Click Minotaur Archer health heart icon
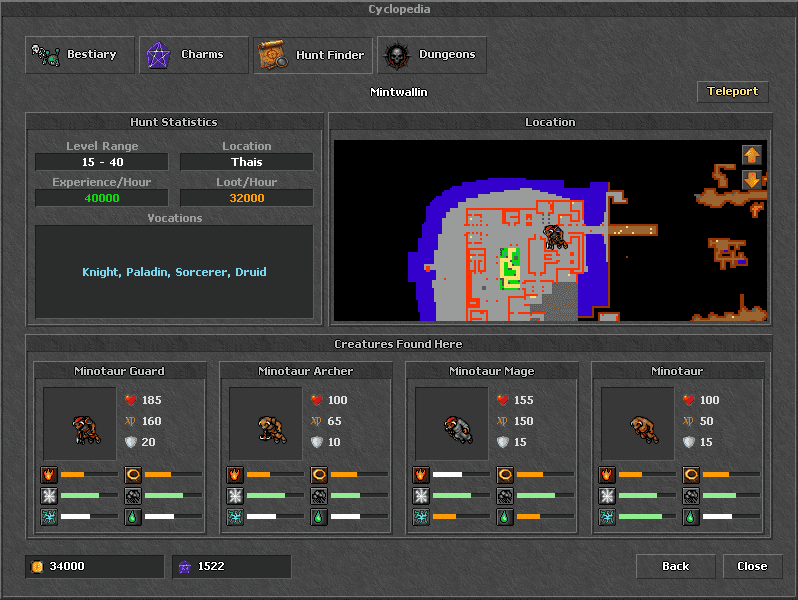798x600 pixels. tap(317, 400)
